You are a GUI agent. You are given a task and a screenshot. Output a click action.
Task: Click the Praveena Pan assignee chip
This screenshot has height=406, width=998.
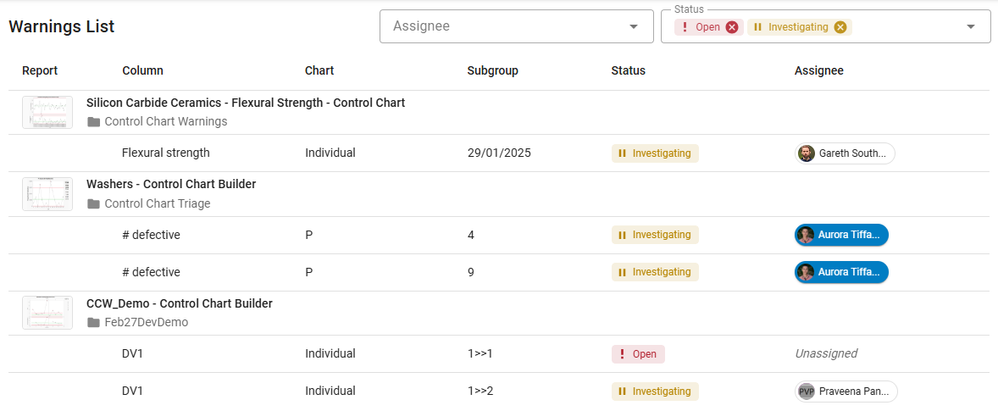coord(846,391)
